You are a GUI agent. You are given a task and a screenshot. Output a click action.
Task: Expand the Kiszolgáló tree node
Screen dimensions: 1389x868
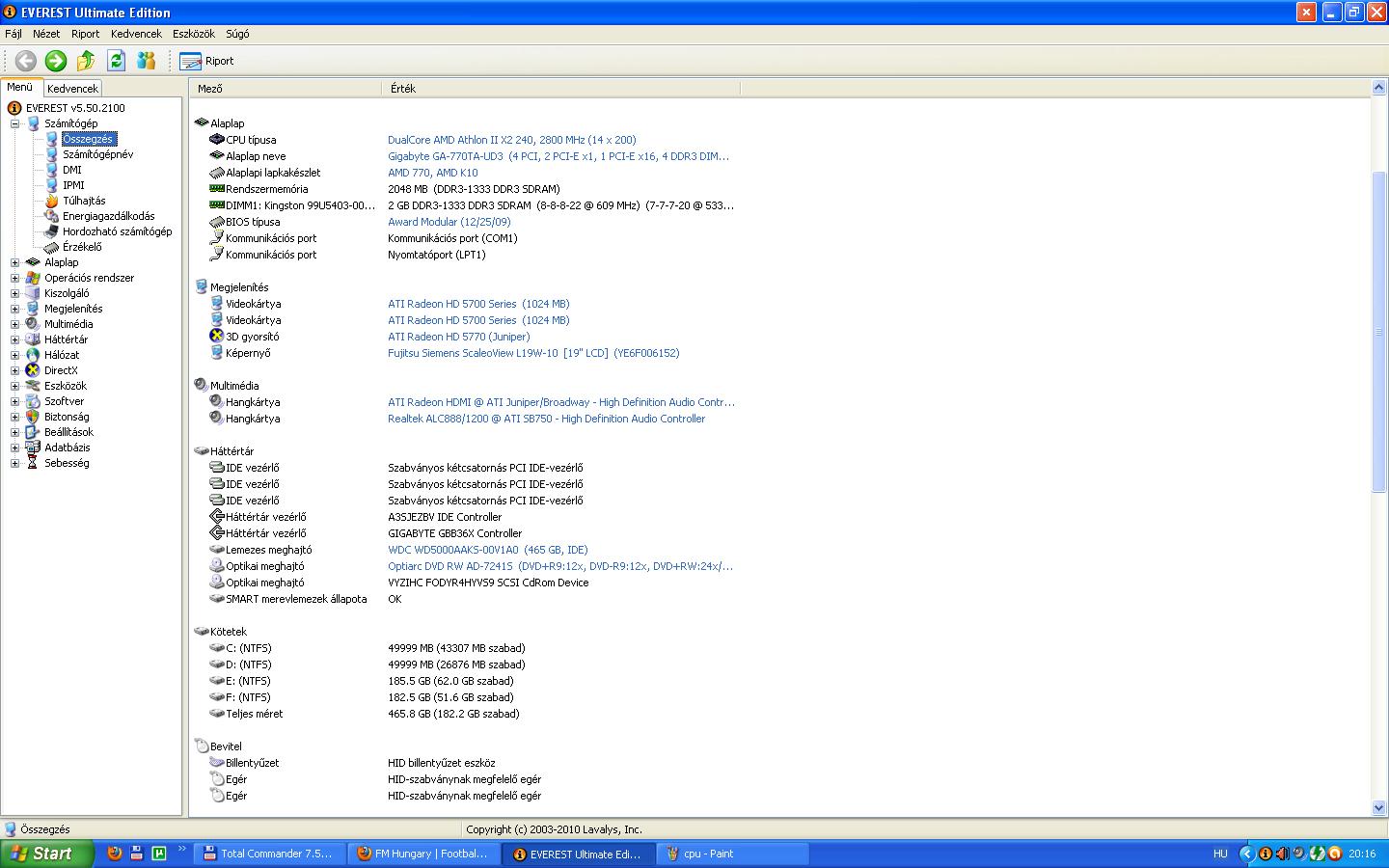pos(14,293)
